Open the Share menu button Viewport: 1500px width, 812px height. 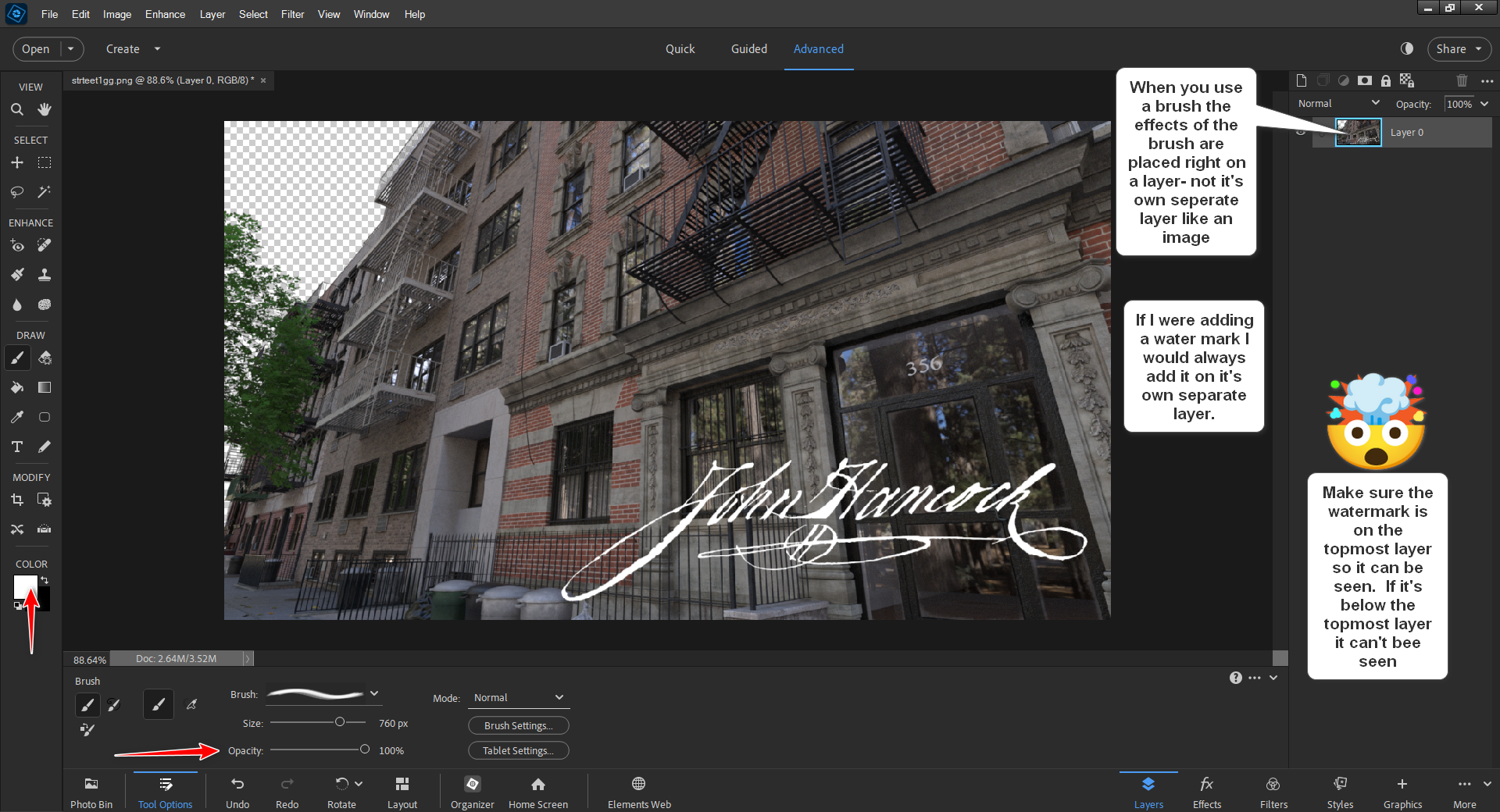(1458, 48)
